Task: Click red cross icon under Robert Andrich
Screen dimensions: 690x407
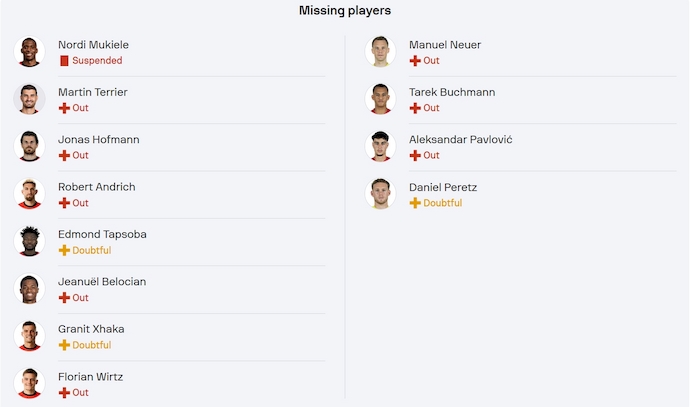Action: (x=64, y=203)
